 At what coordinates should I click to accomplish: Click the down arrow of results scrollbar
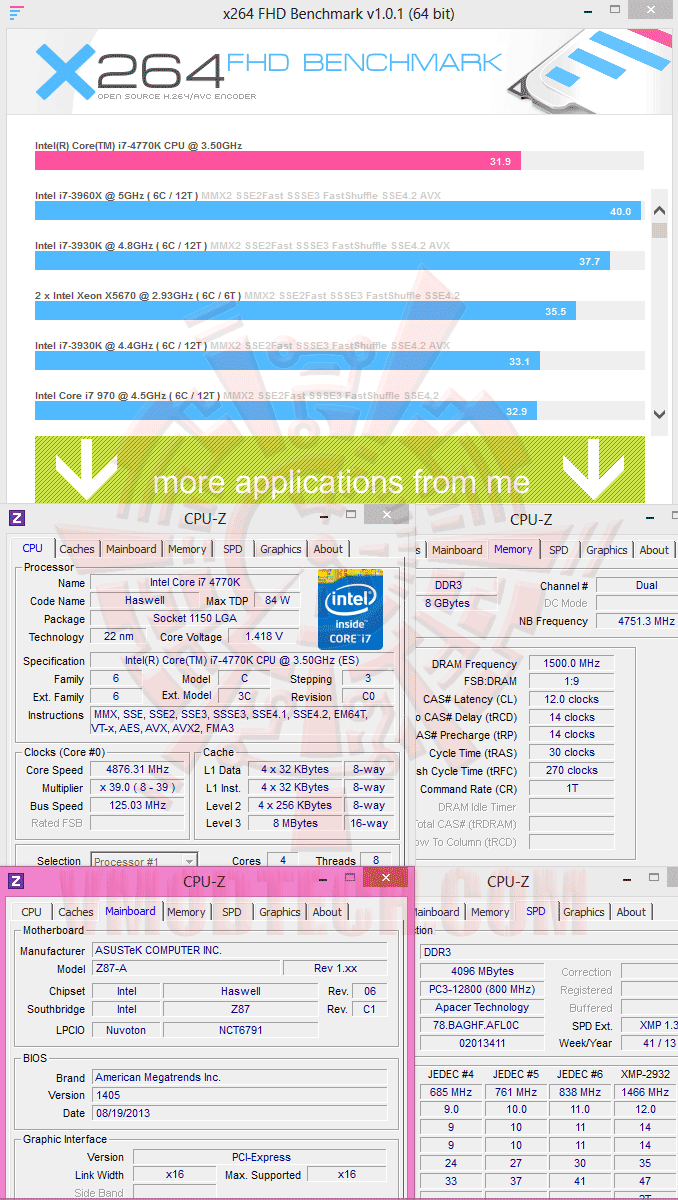[659, 414]
